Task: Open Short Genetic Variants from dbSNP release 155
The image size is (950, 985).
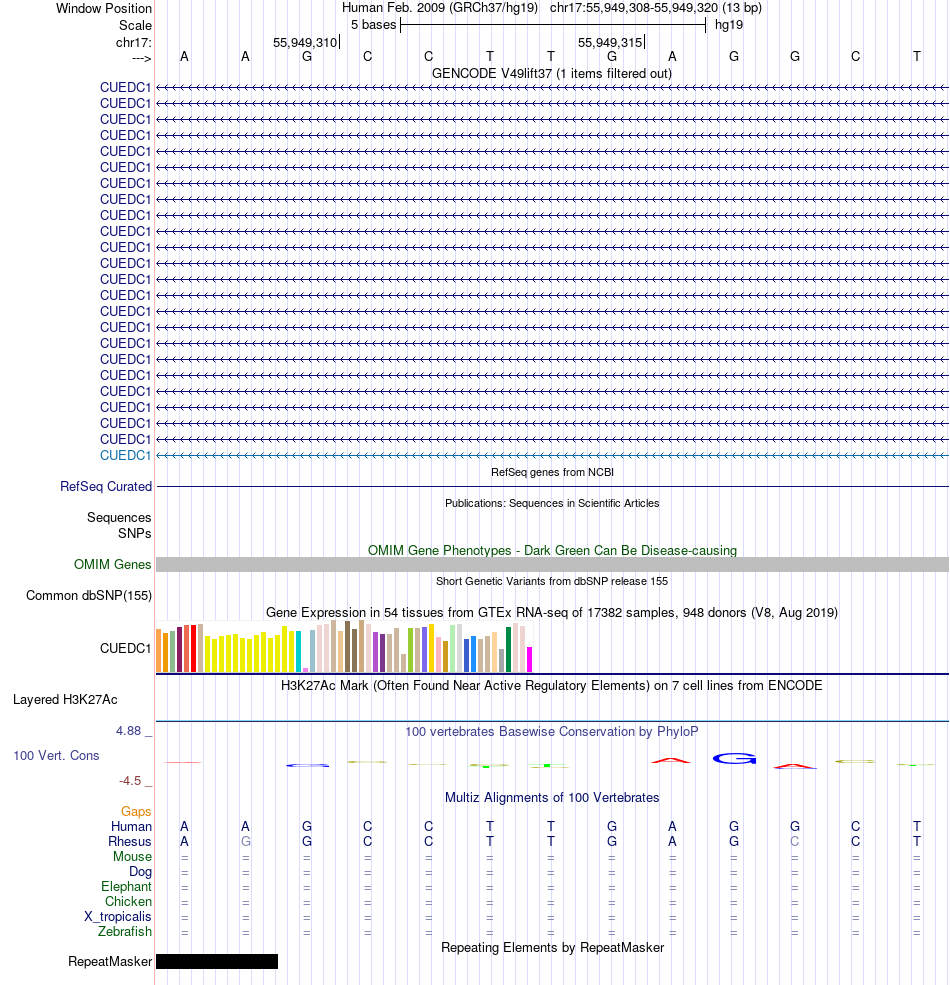Action: pos(552,581)
